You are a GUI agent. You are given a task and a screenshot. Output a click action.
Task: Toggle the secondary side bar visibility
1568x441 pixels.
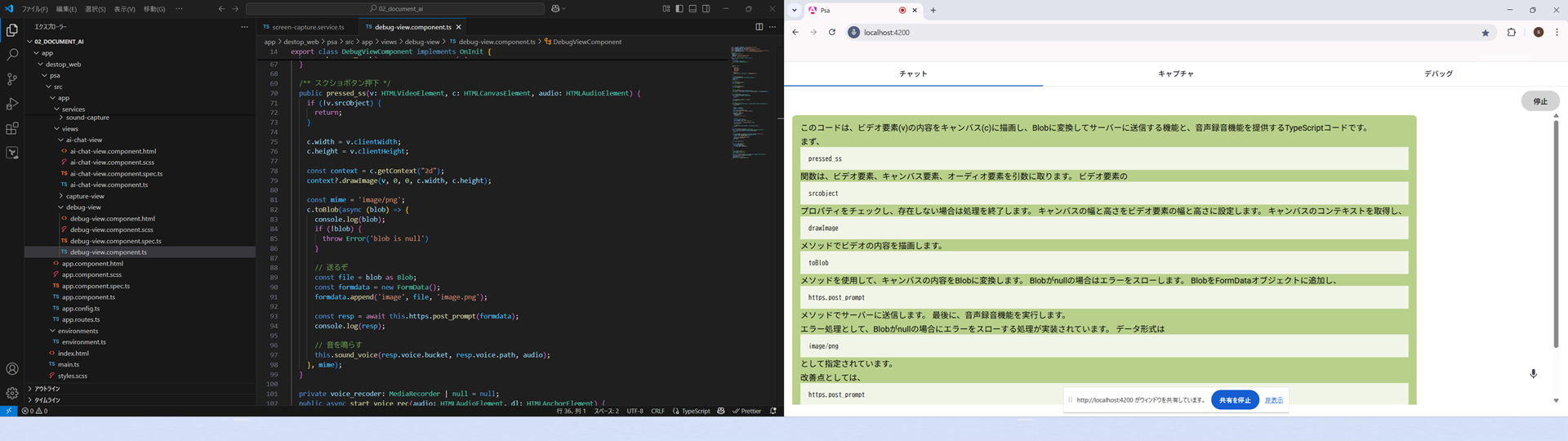tap(706, 9)
